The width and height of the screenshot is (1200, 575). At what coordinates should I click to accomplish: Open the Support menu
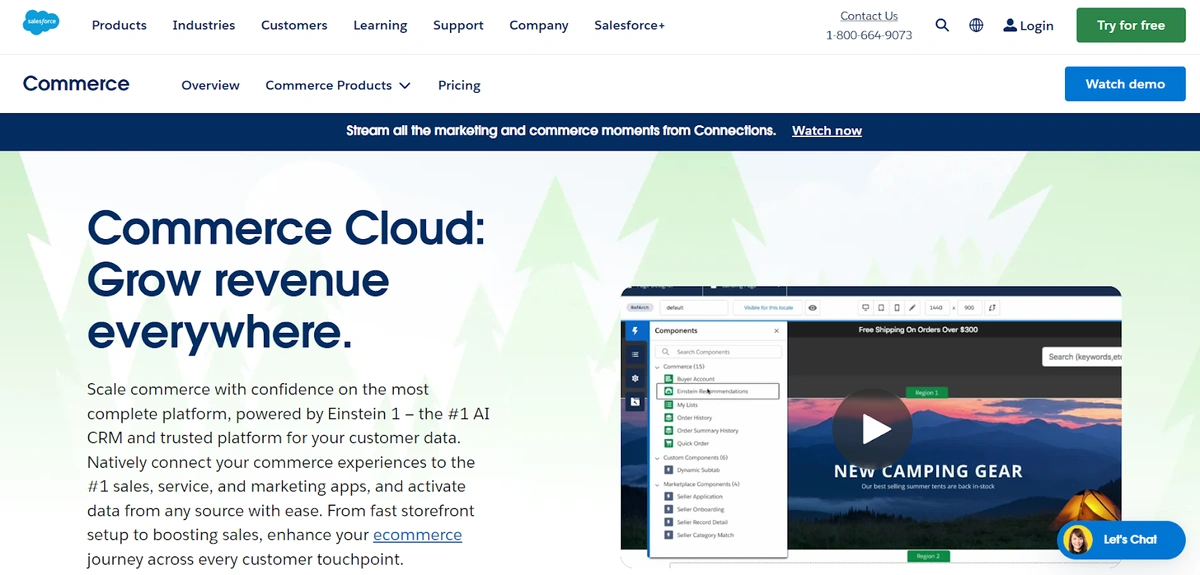(458, 25)
